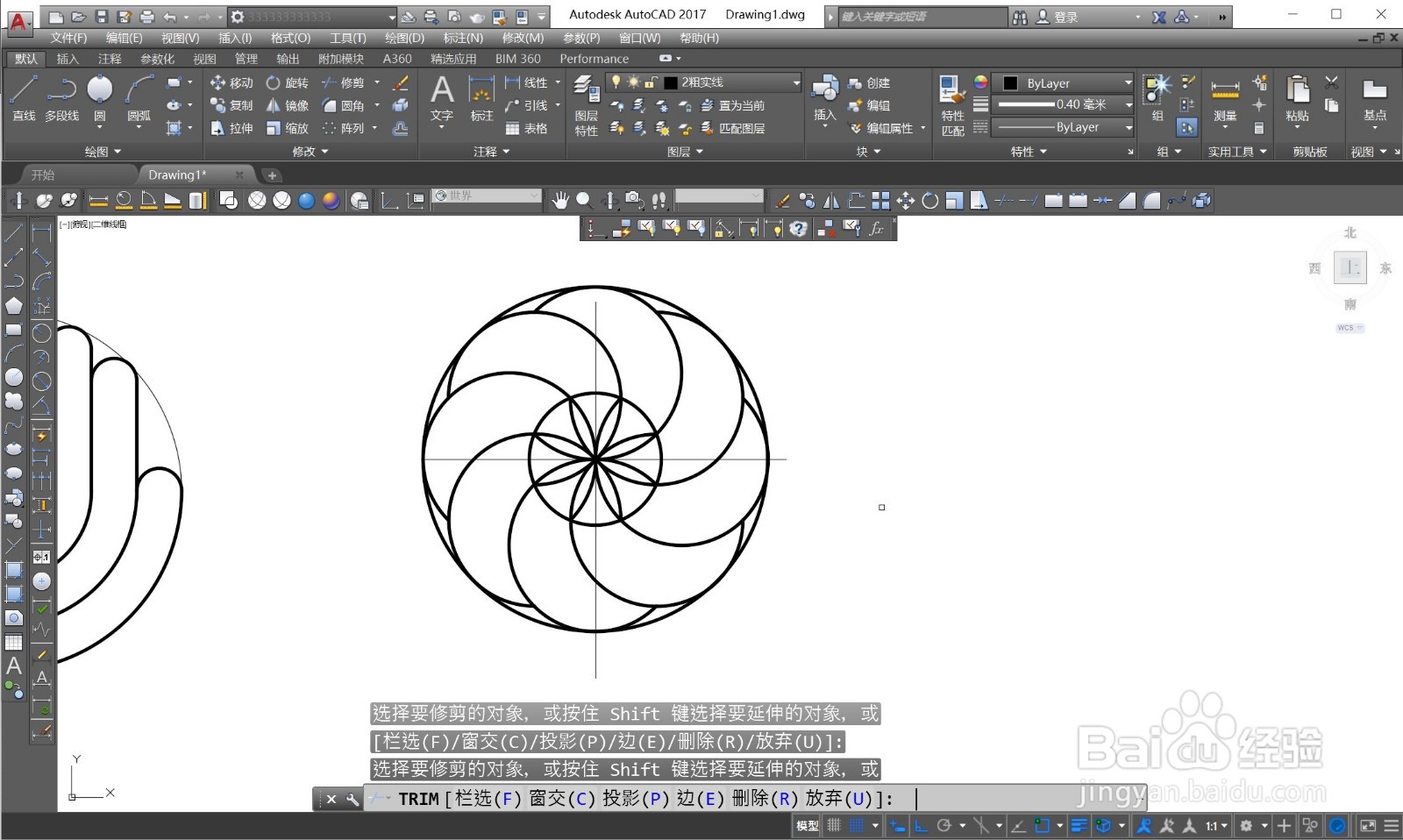
Task: Switch to the 开始 document tab
Action: [42, 174]
